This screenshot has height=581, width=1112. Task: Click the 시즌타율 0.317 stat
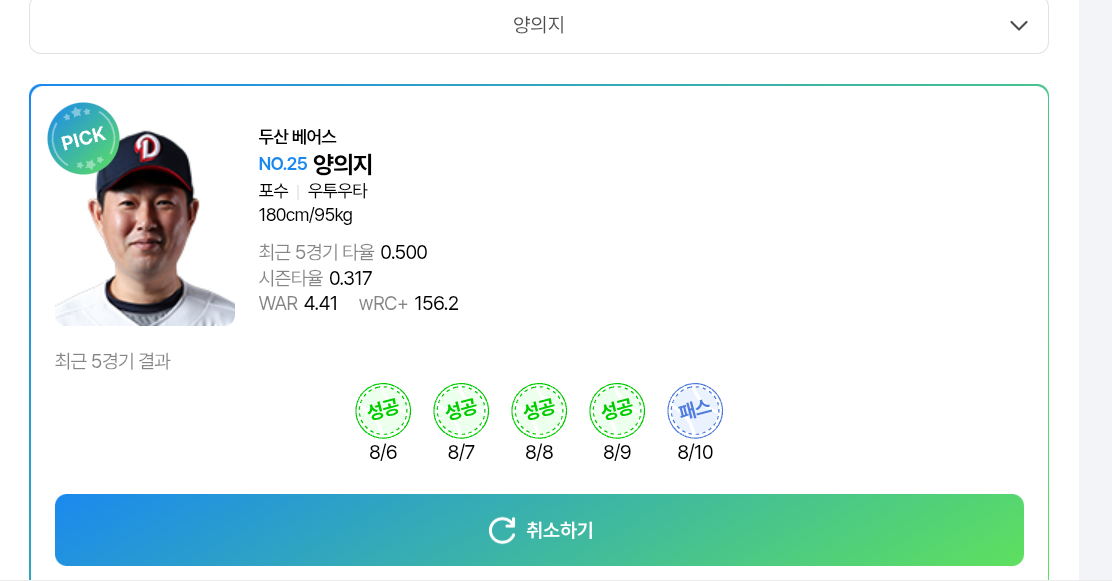(315, 278)
